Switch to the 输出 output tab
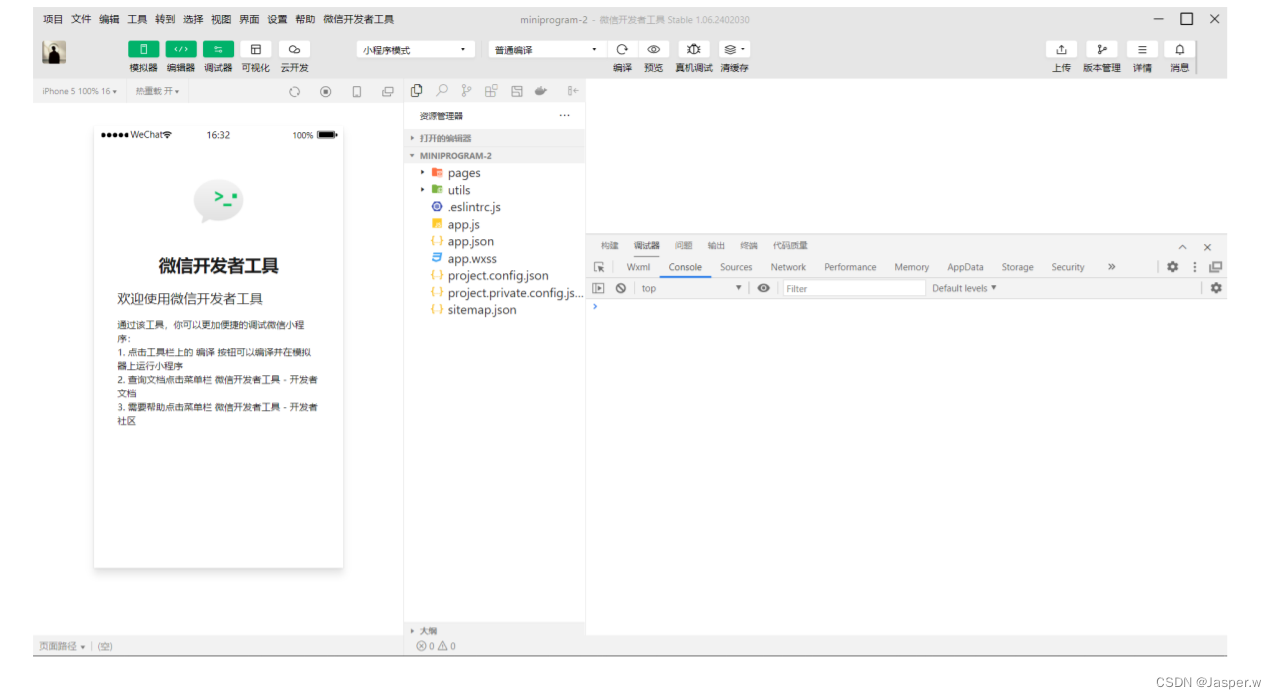The height and width of the screenshot is (699, 1277). pyautogui.click(x=716, y=245)
